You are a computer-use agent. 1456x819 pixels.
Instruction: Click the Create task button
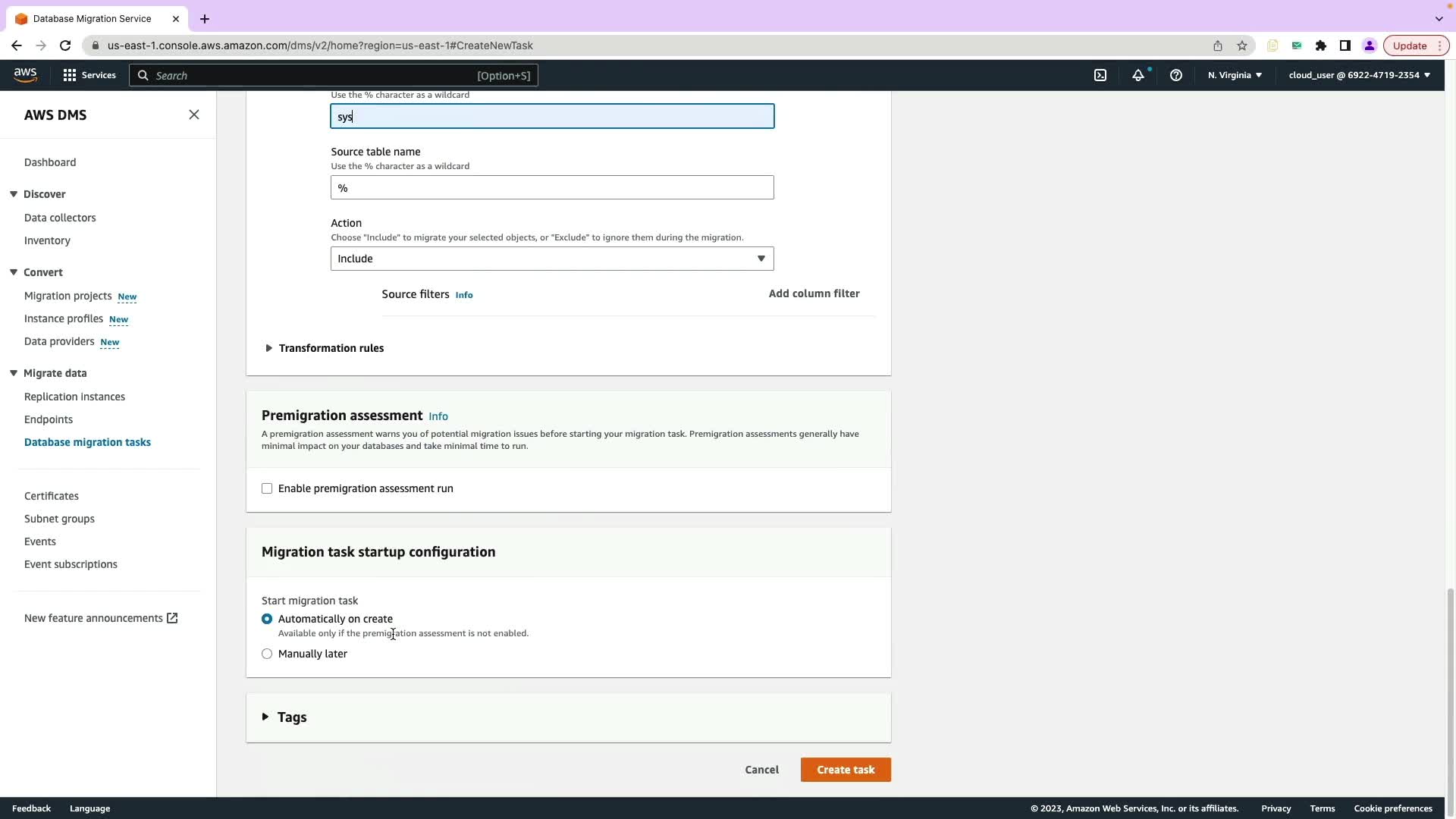(x=846, y=770)
